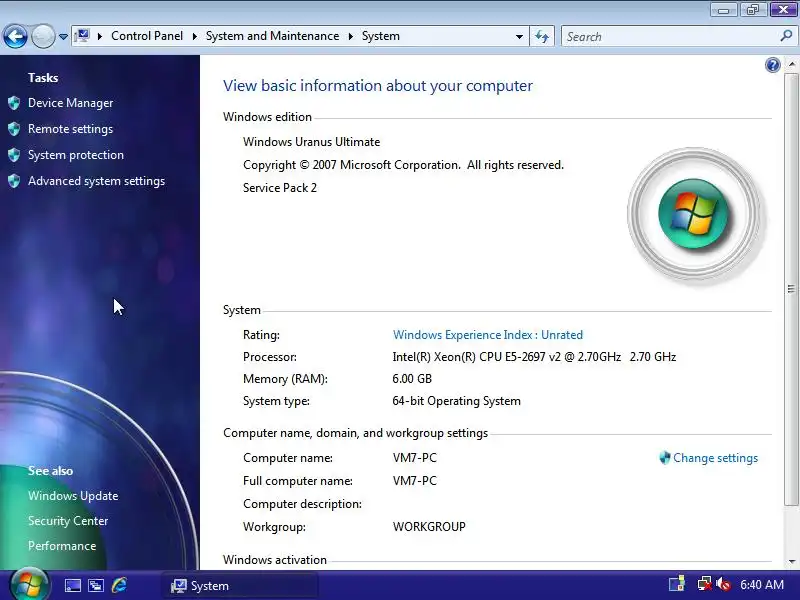
Task: Open Performance in See also
Action: (x=62, y=546)
